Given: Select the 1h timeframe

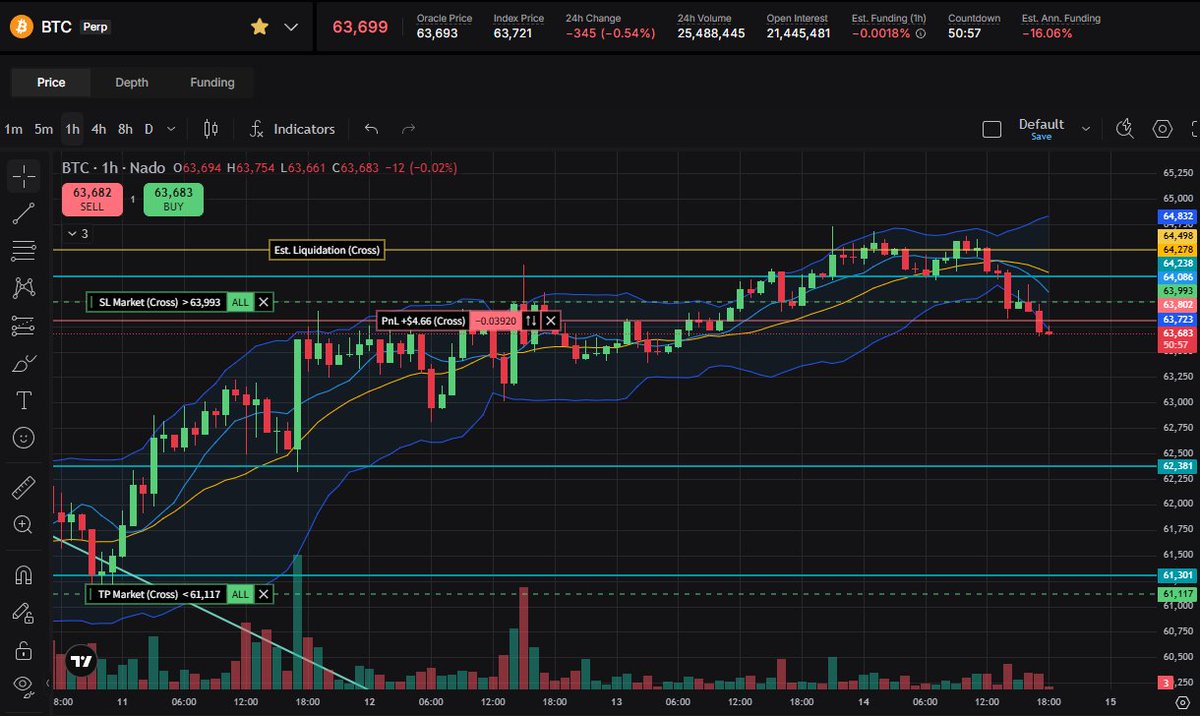Looking at the screenshot, I should pyautogui.click(x=72, y=128).
